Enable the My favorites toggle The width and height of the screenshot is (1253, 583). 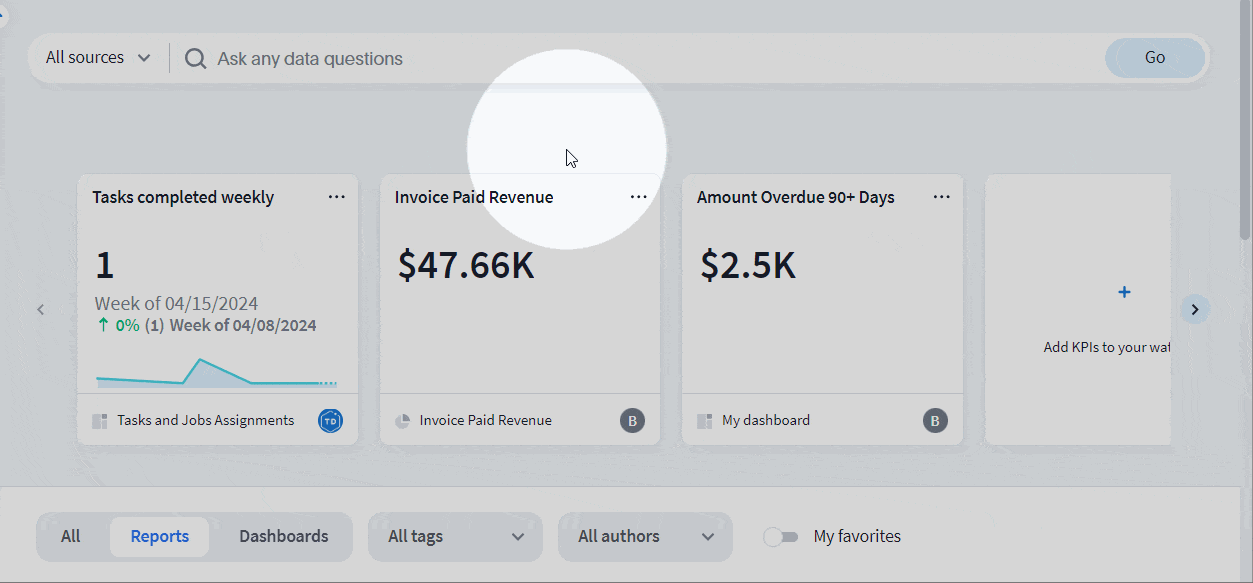click(x=781, y=537)
